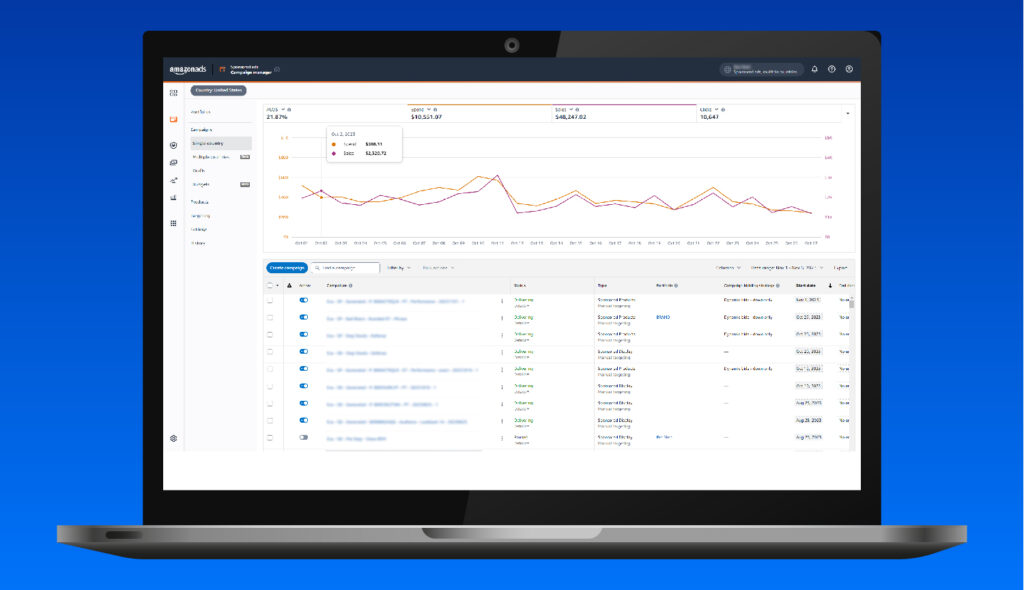The width and height of the screenshot is (1024, 590).
Task: Click the bar chart reports sidebar icon
Action: coord(174,197)
